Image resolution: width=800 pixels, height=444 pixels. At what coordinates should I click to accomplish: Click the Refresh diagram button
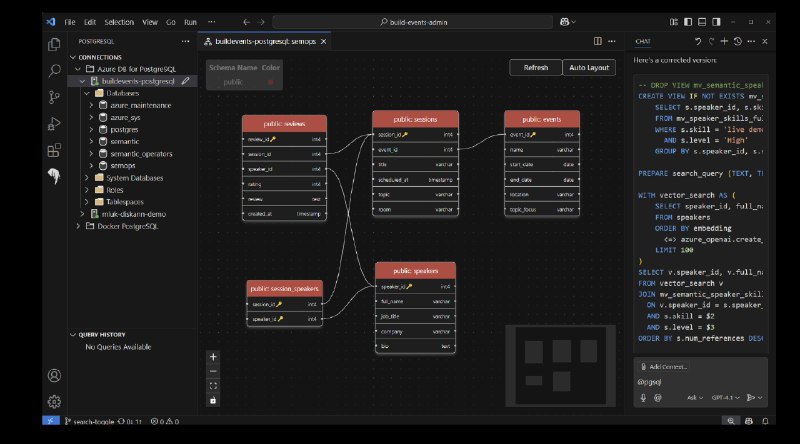click(536, 67)
